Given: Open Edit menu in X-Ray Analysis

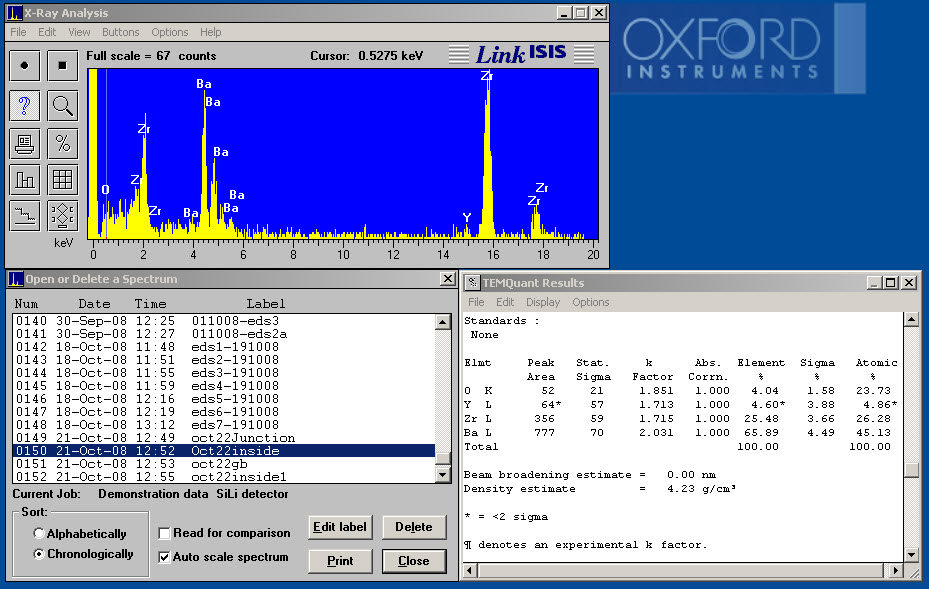Looking at the screenshot, I should [47, 32].
